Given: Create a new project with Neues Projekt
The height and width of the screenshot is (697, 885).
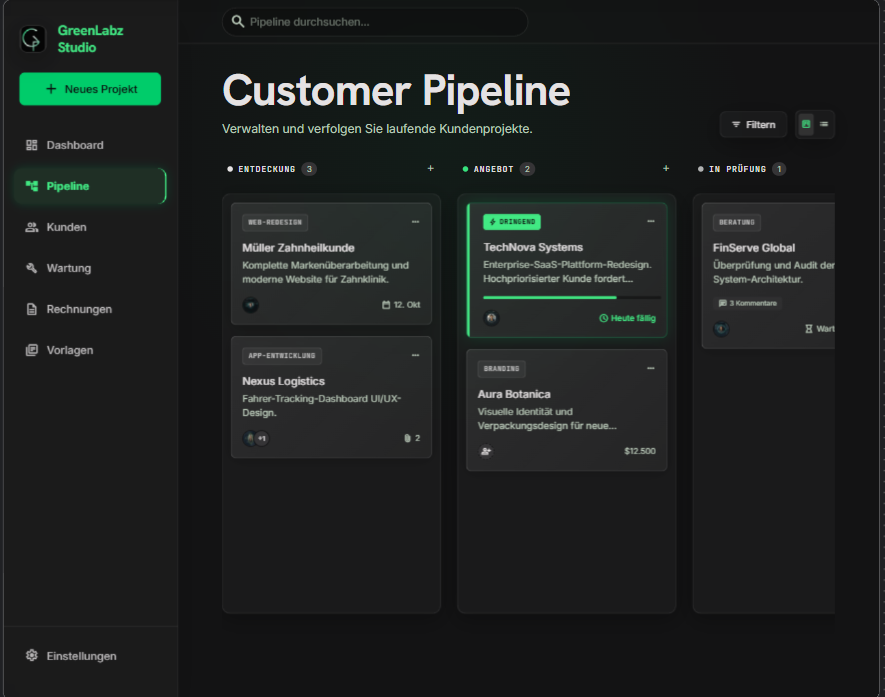Looking at the screenshot, I should 90,89.
